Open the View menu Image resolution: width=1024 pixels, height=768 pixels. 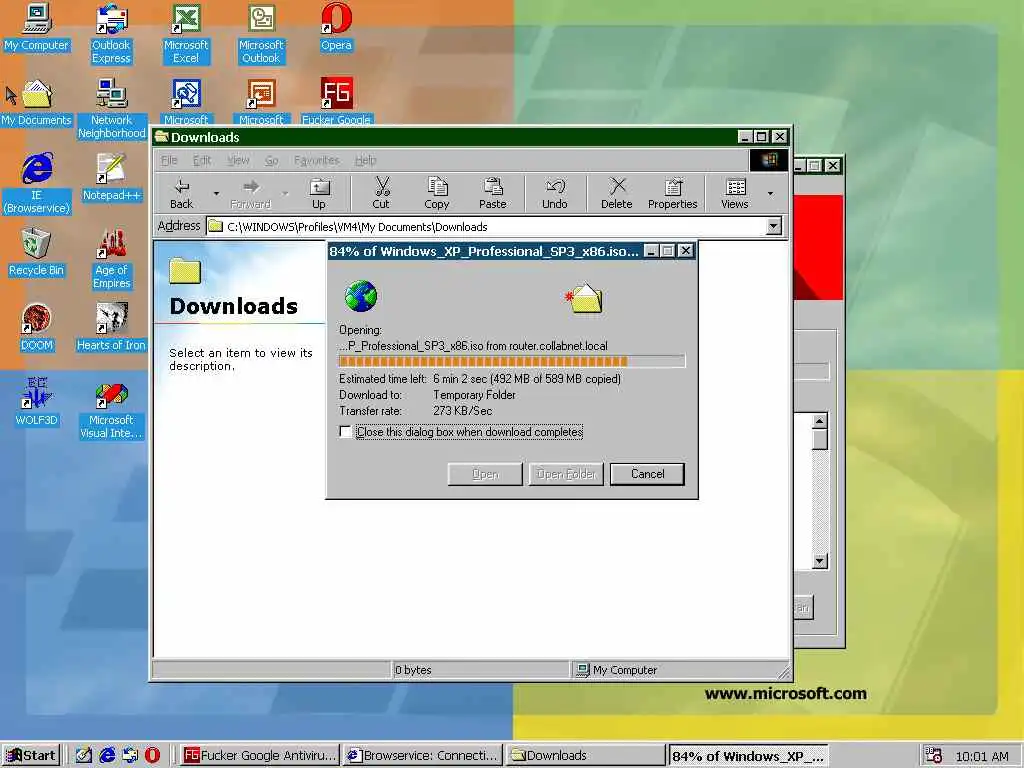click(x=238, y=160)
